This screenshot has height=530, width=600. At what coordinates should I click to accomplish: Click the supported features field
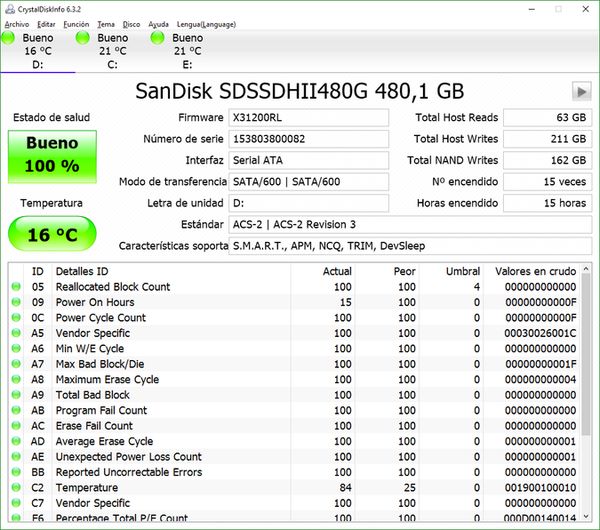pos(410,246)
